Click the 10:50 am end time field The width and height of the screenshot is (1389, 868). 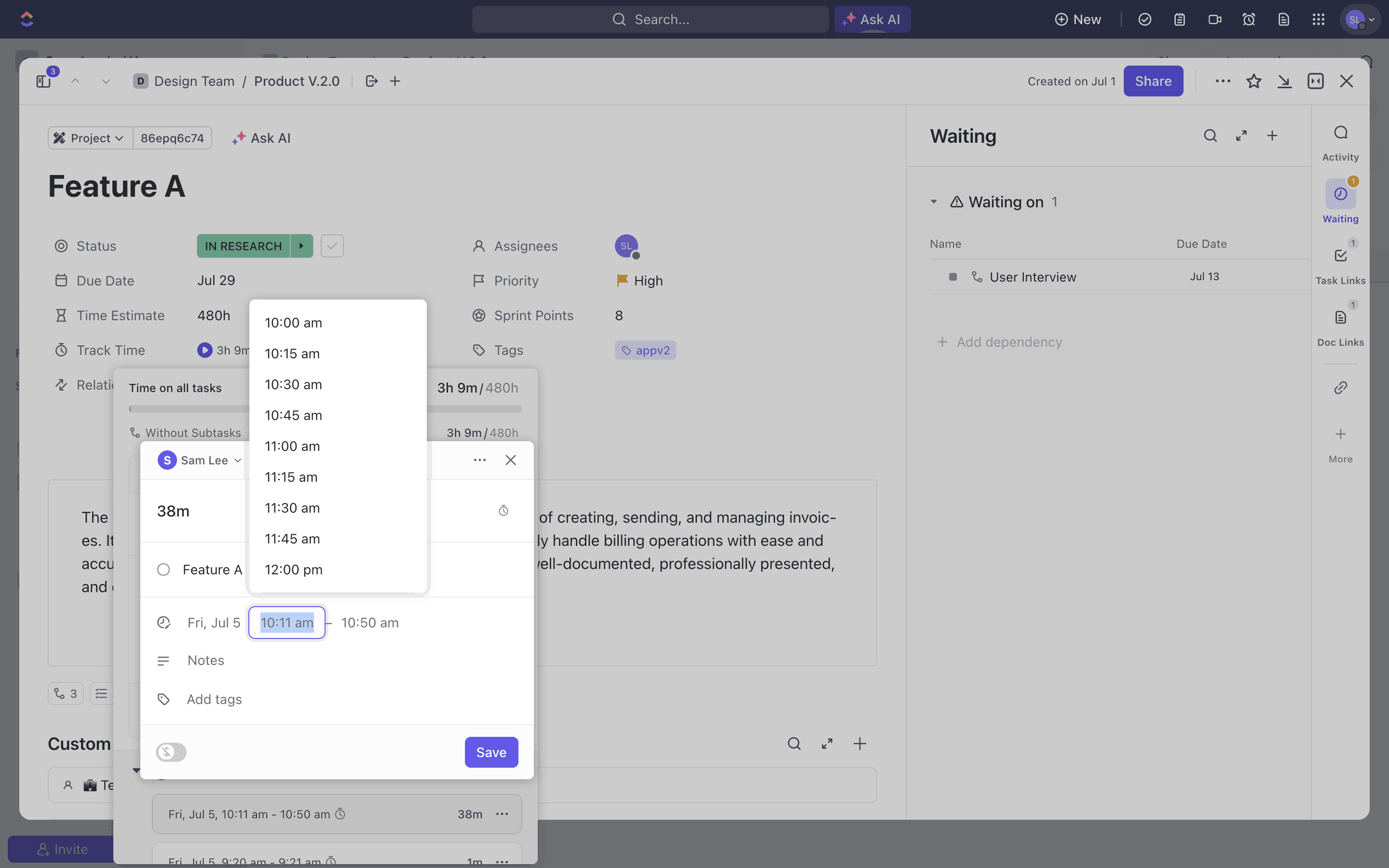click(369, 623)
